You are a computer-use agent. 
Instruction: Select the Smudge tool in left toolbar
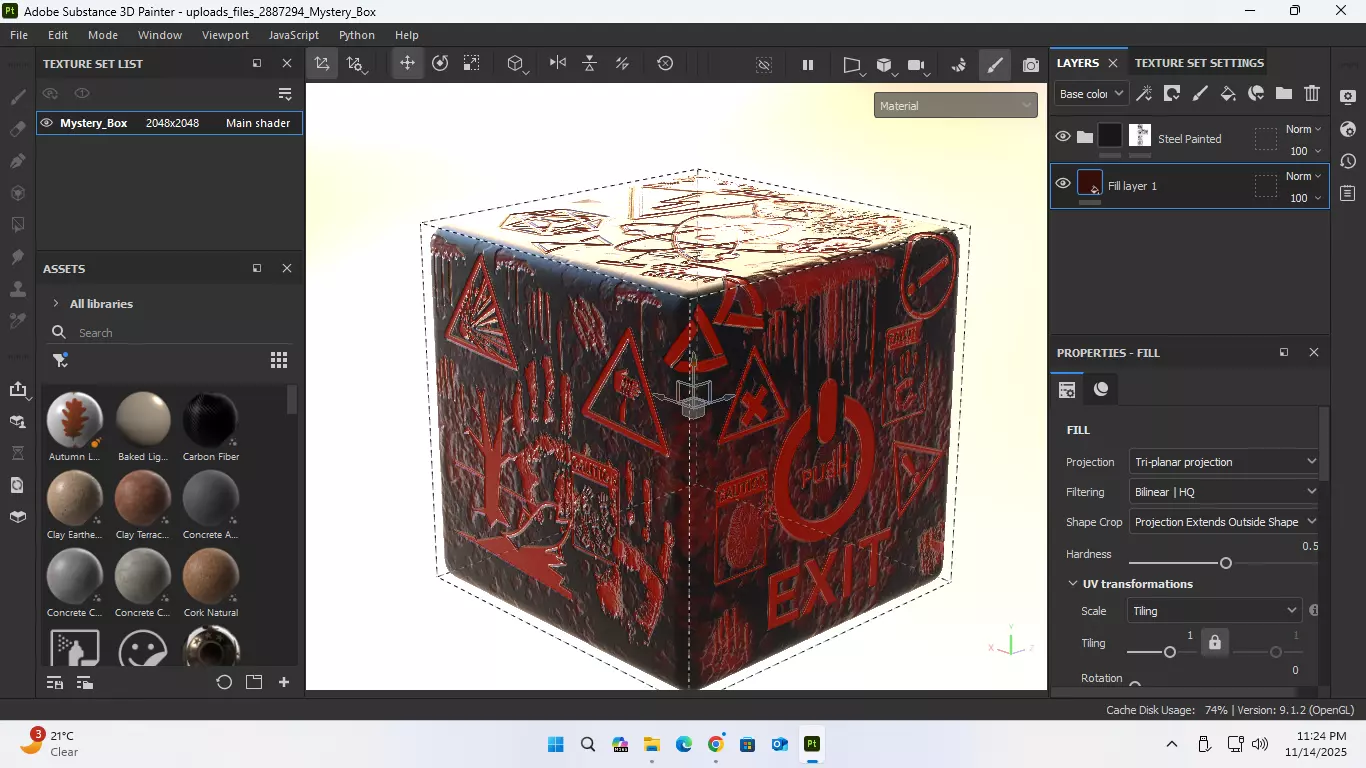(x=17, y=257)
